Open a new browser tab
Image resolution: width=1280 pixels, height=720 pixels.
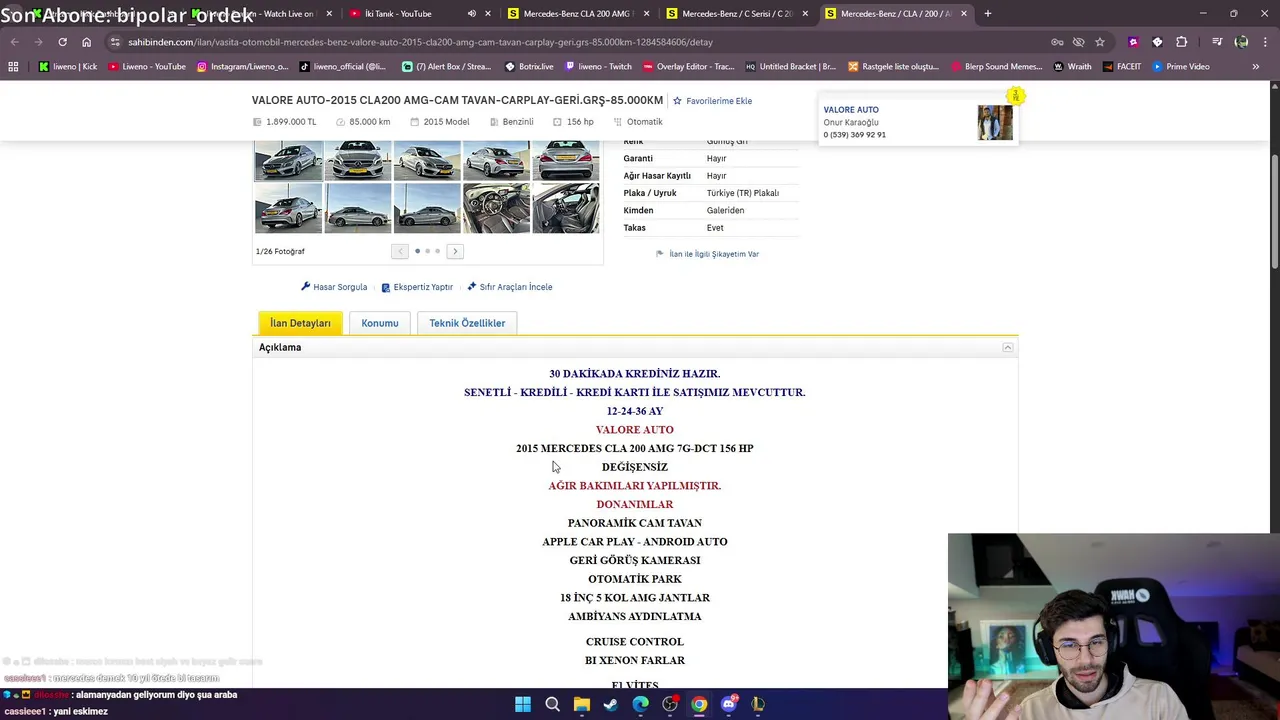tap(988, 14)
